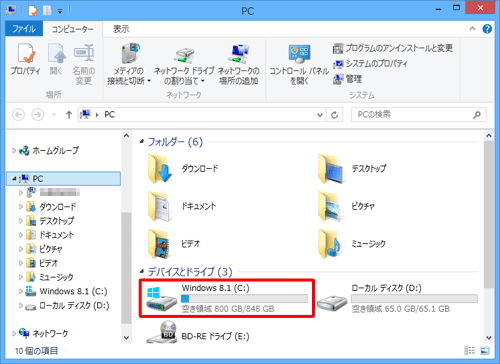Select the Documents (ドキュメント) folder icon
This screenshot has width=500, height=364.
pos(160,206)
